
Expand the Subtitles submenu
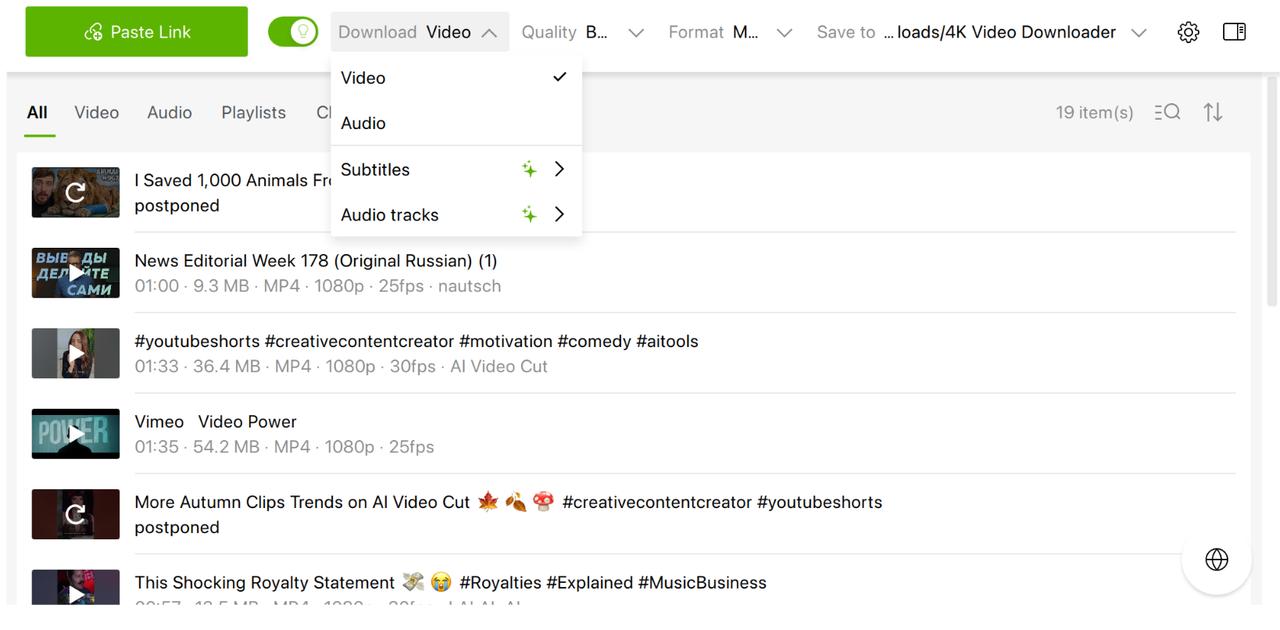(455, 169)
